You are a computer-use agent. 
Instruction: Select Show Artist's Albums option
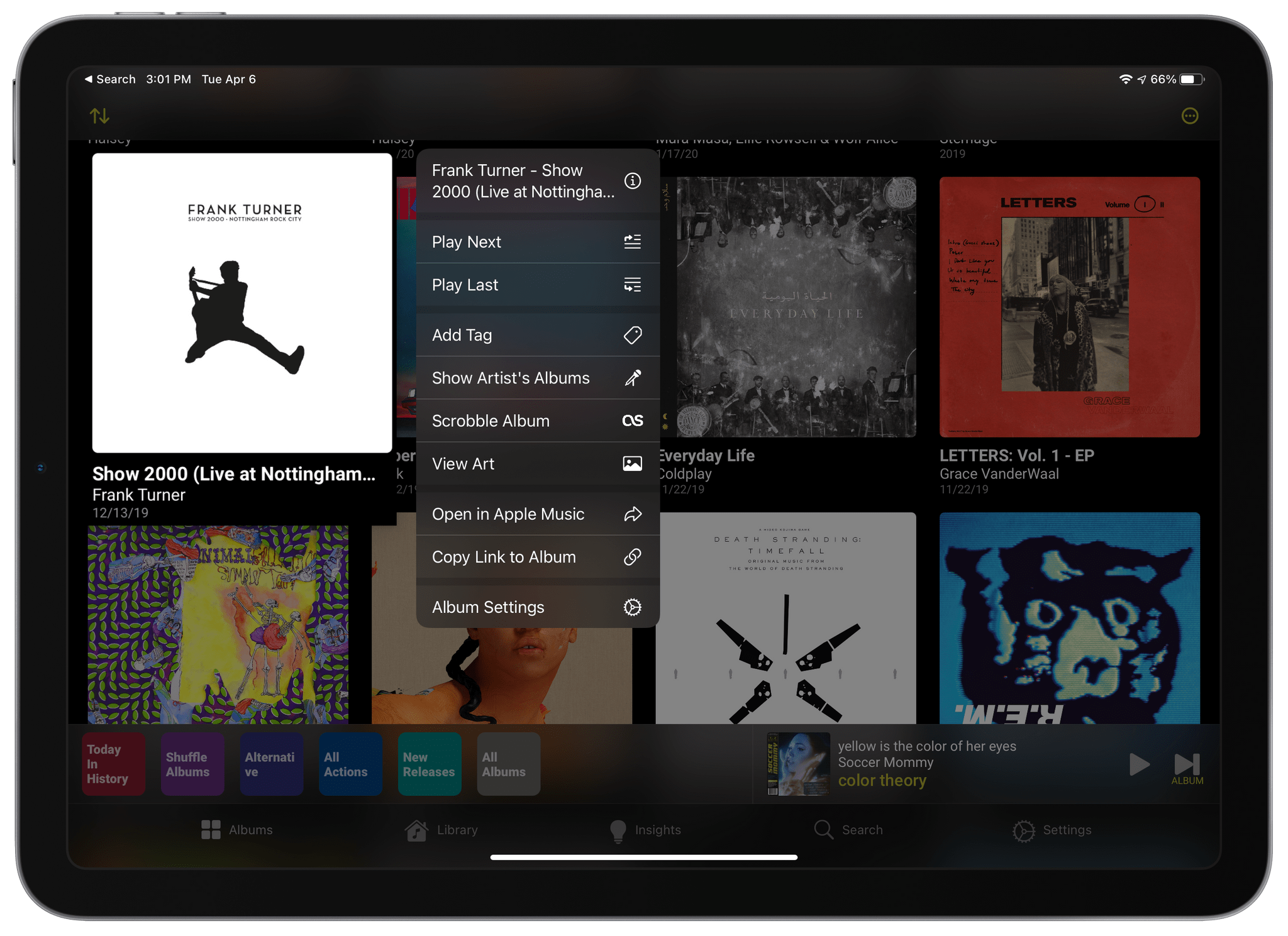pos(537,378)
